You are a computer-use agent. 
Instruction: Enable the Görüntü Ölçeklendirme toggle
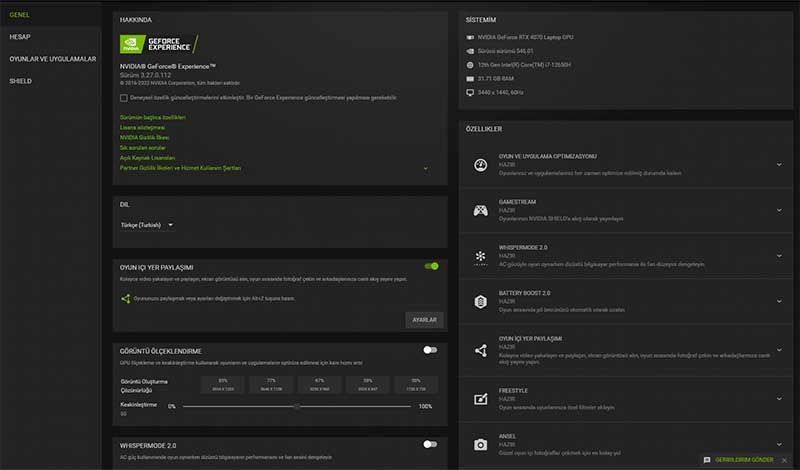click(x=430, y=350)
